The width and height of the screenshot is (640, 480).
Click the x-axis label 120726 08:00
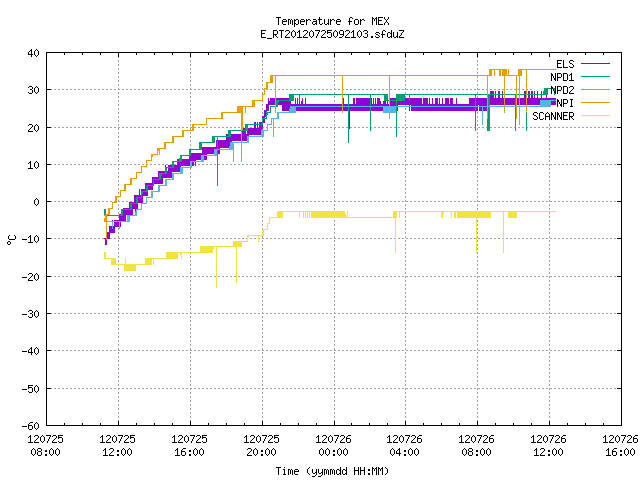[476, 445]
